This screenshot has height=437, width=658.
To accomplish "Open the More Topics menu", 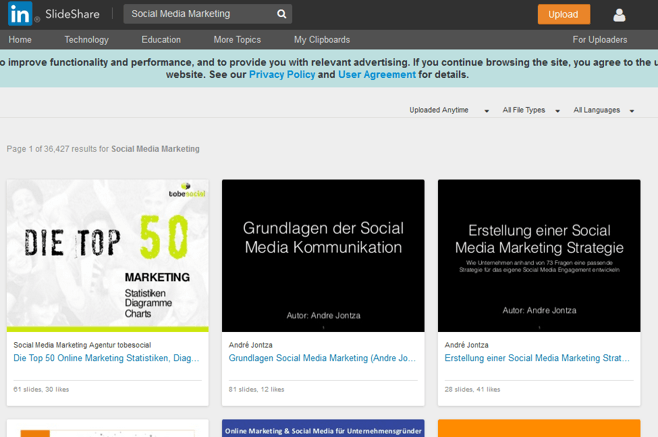I will 237,39.
